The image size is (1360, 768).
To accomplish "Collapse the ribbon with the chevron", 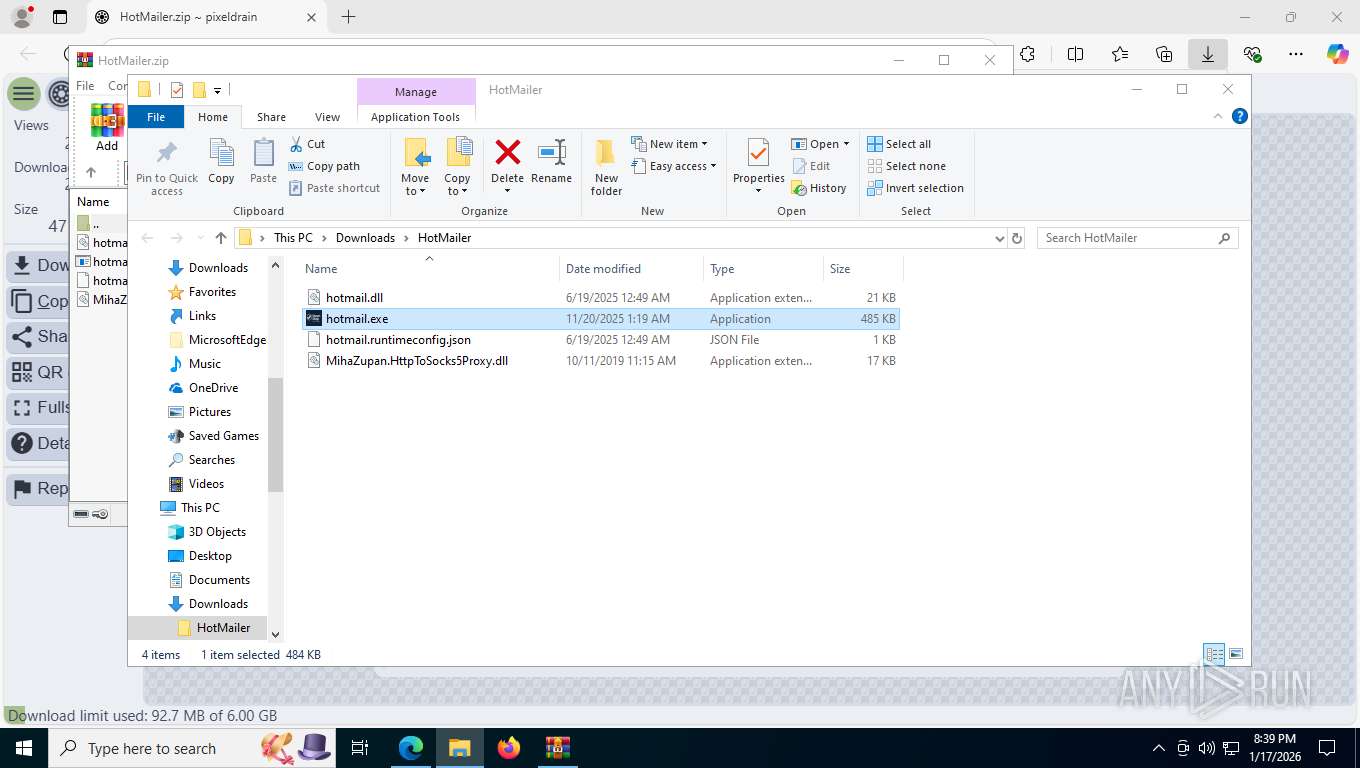I will point(1217,116).
